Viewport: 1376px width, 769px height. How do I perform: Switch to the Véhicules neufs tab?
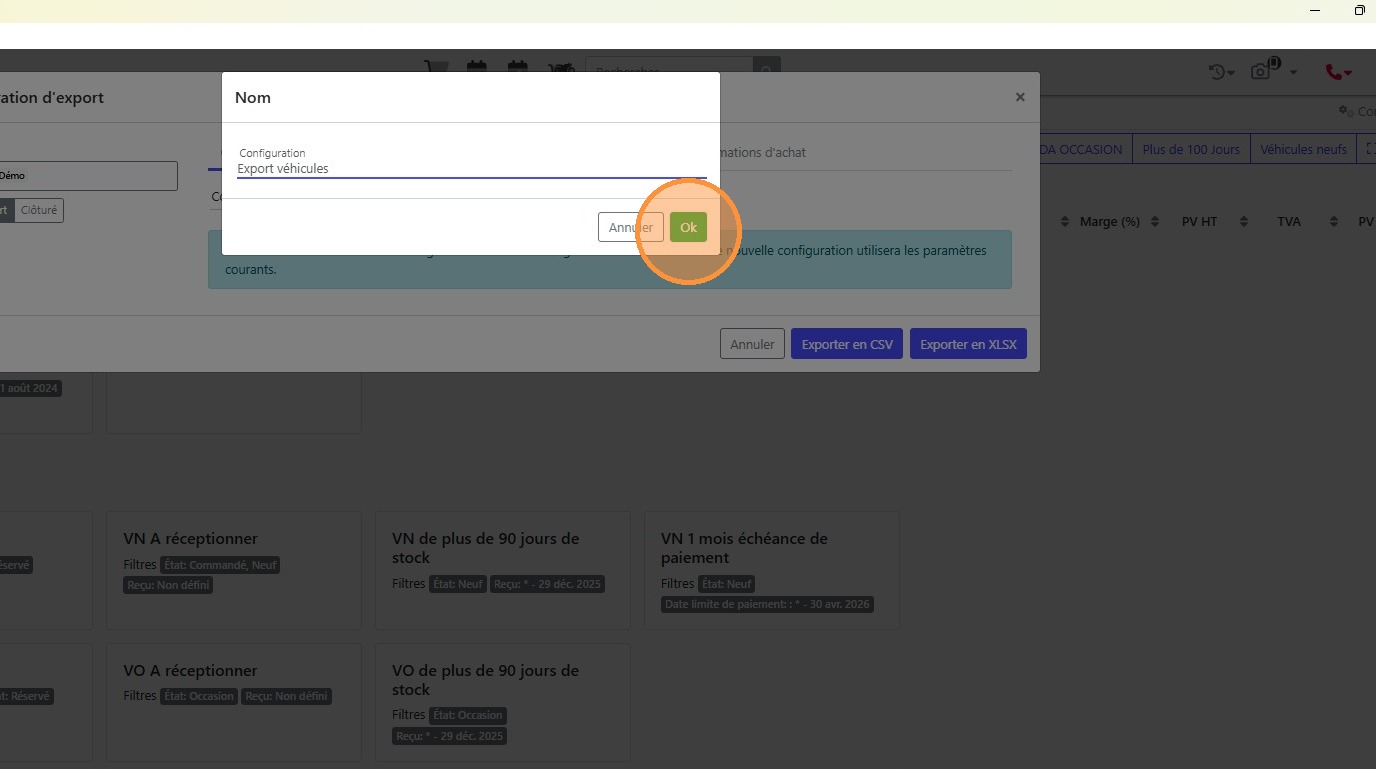(x=1303, y=149)
